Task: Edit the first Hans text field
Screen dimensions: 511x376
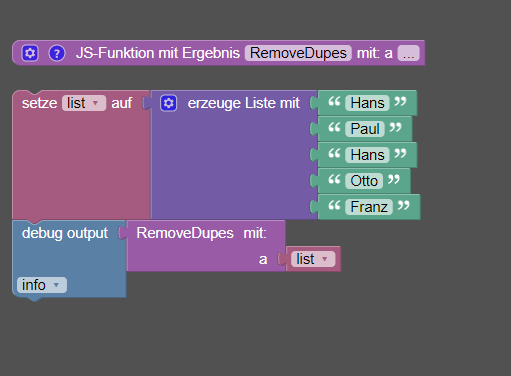Action: 367,103
